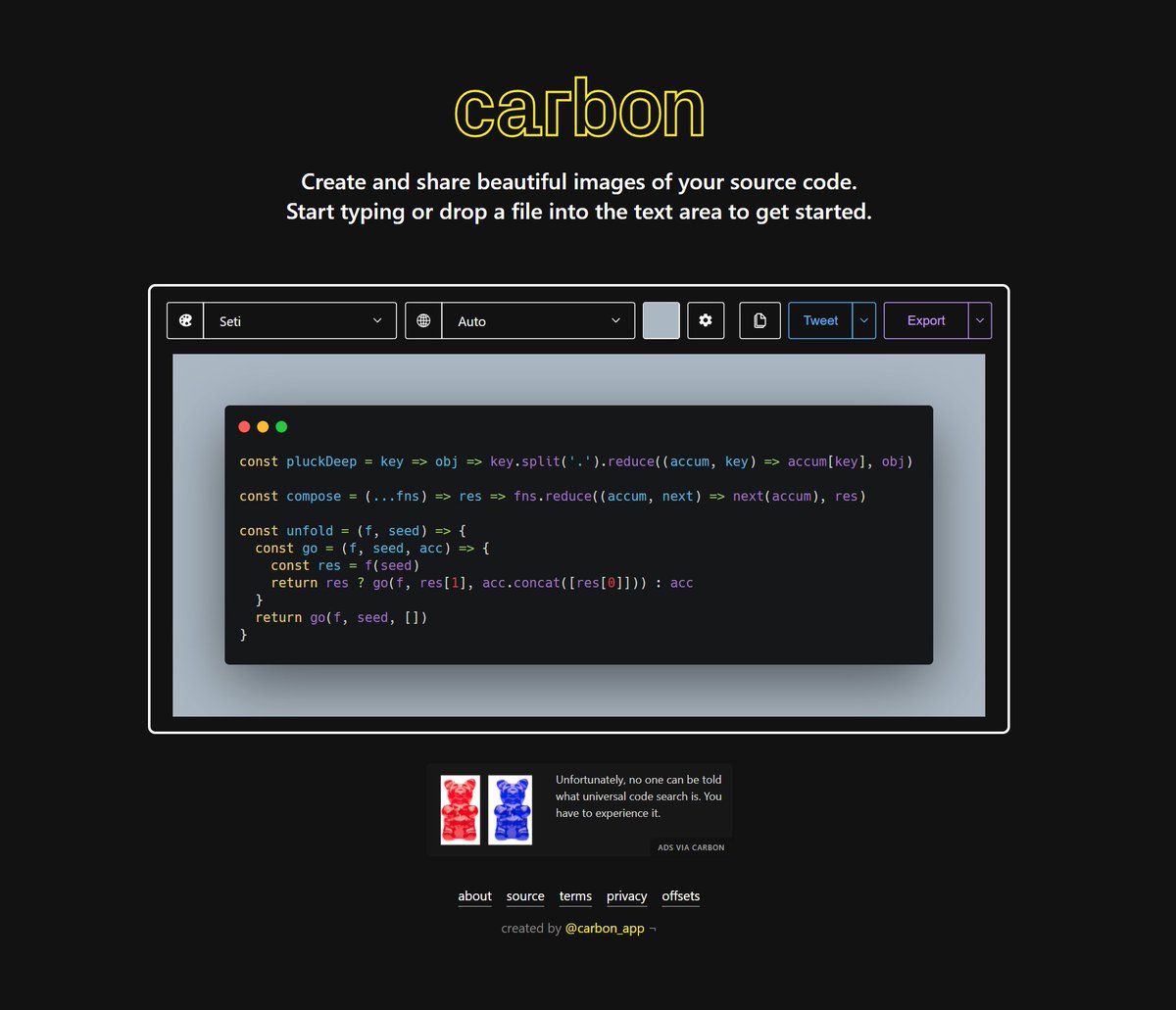This screenshot has width=1176, height=1010.
Task: Click the theme palette icon
Action: [185, 320]
